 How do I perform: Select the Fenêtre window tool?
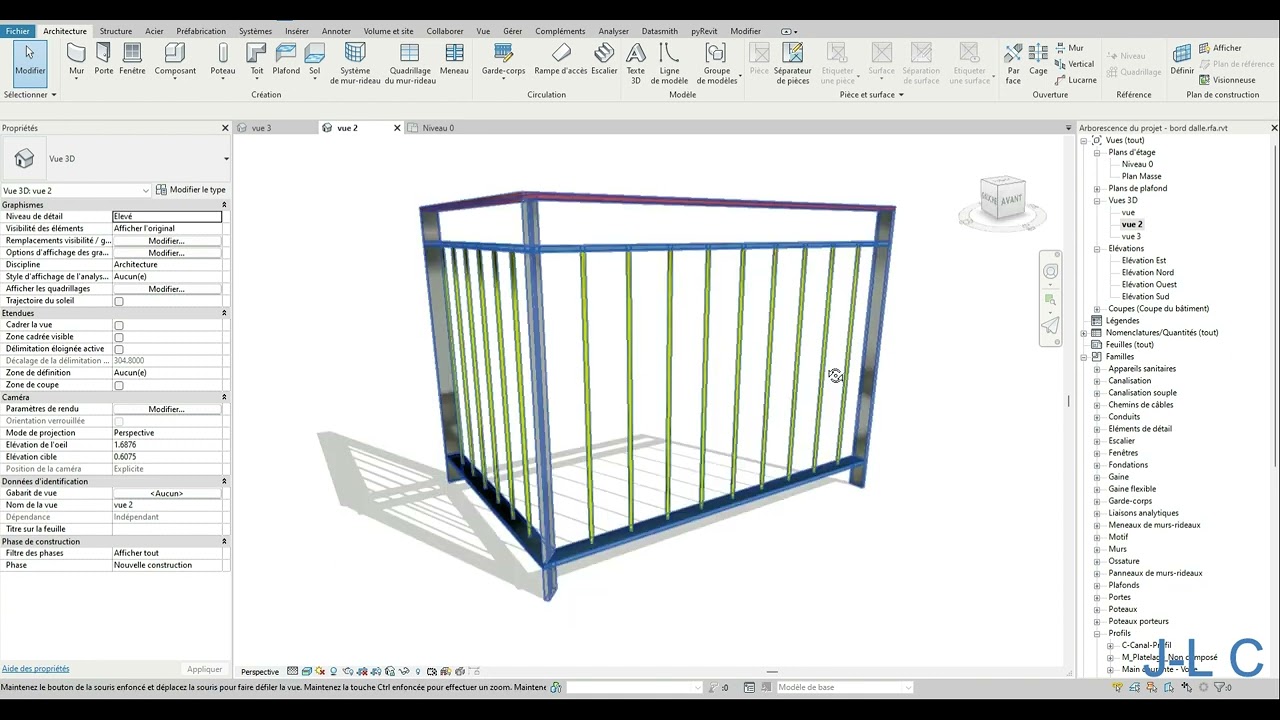132,60
